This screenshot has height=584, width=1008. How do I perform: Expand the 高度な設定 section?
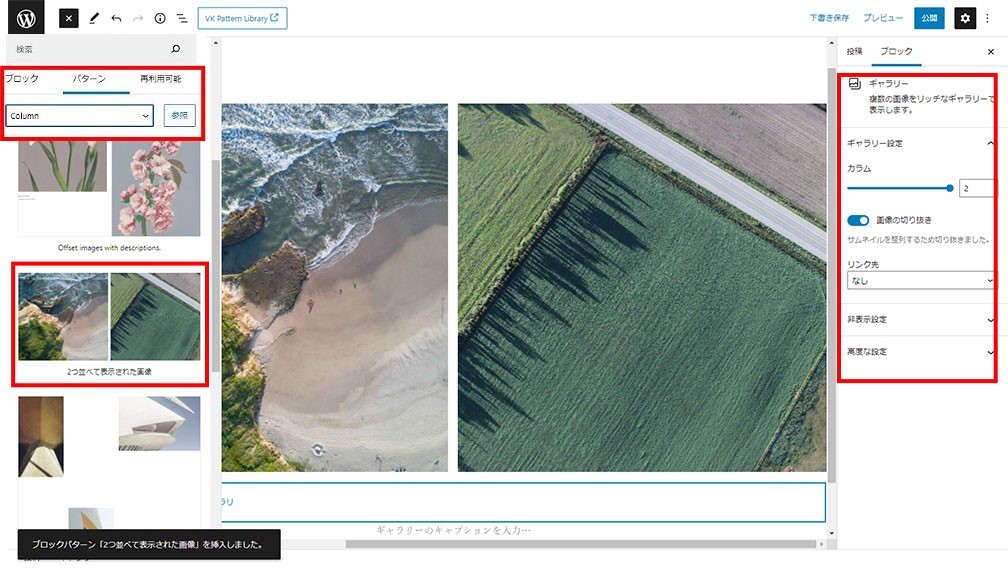click(x=920, y=352)
